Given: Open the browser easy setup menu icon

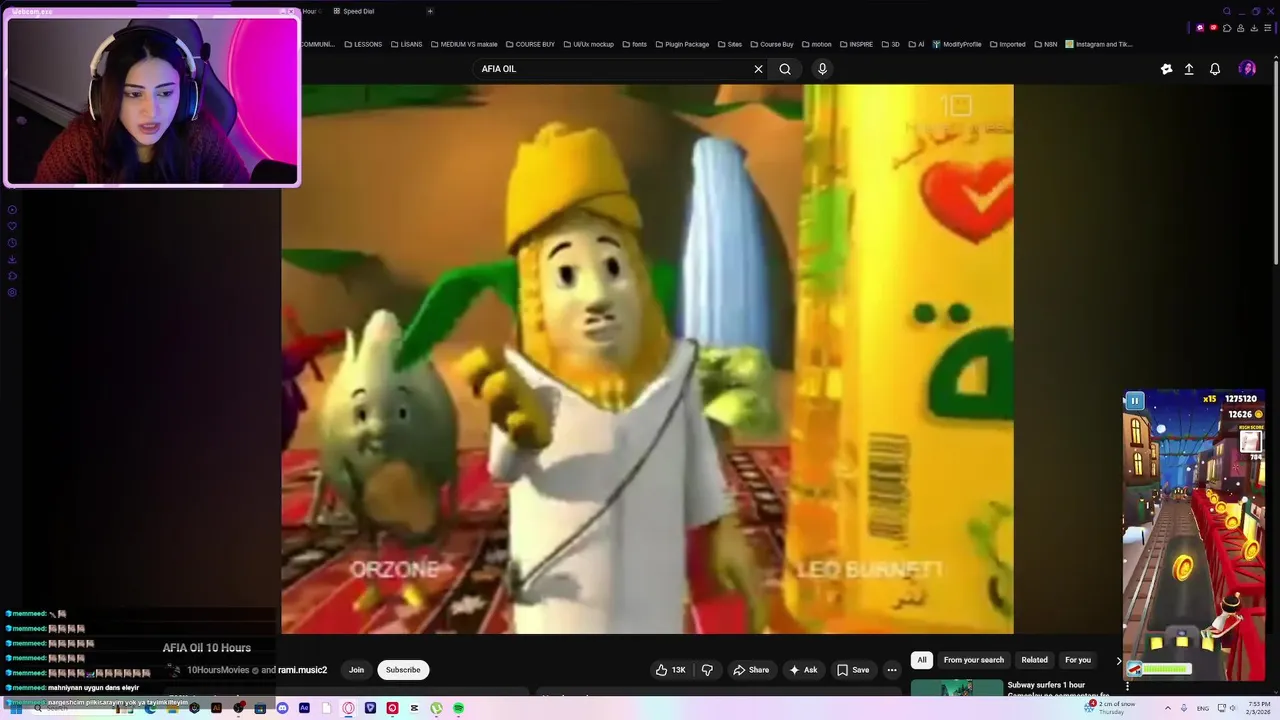Looking at the screenshot, I should pyautogui.click(x=1267, y=28).
